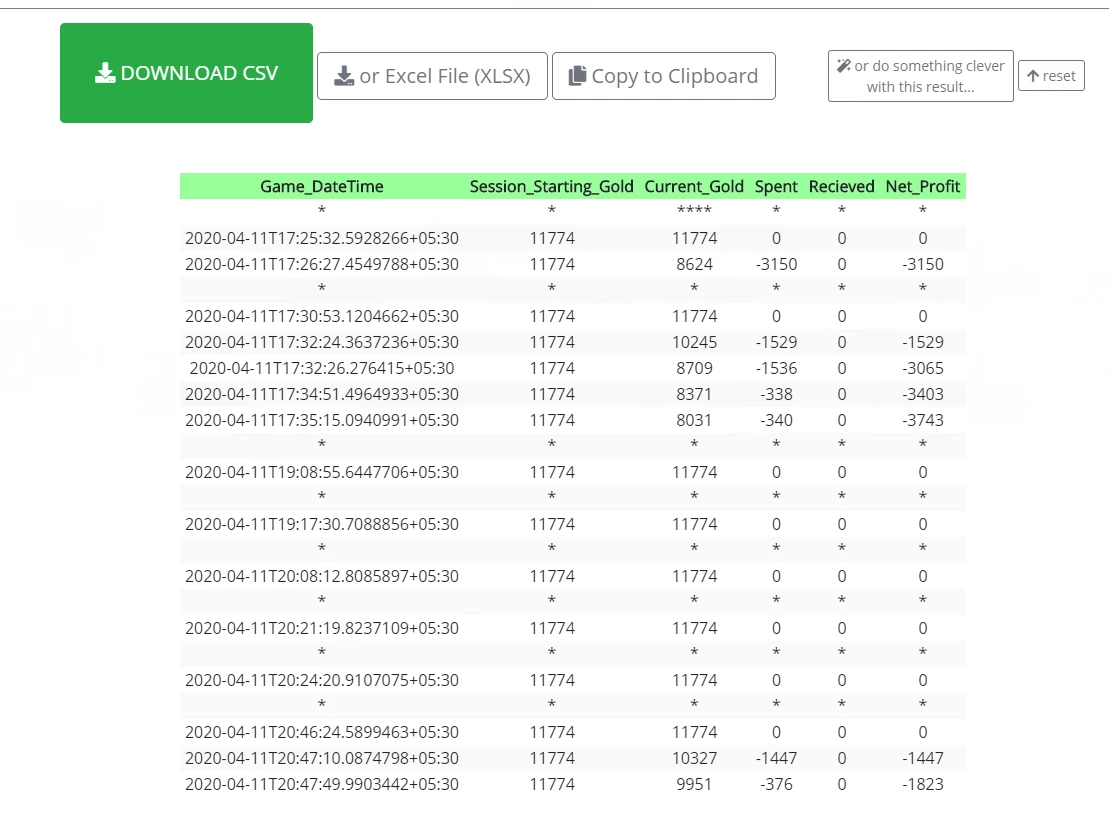Click the up arrow icon on reset

(x=1033, y=76)
